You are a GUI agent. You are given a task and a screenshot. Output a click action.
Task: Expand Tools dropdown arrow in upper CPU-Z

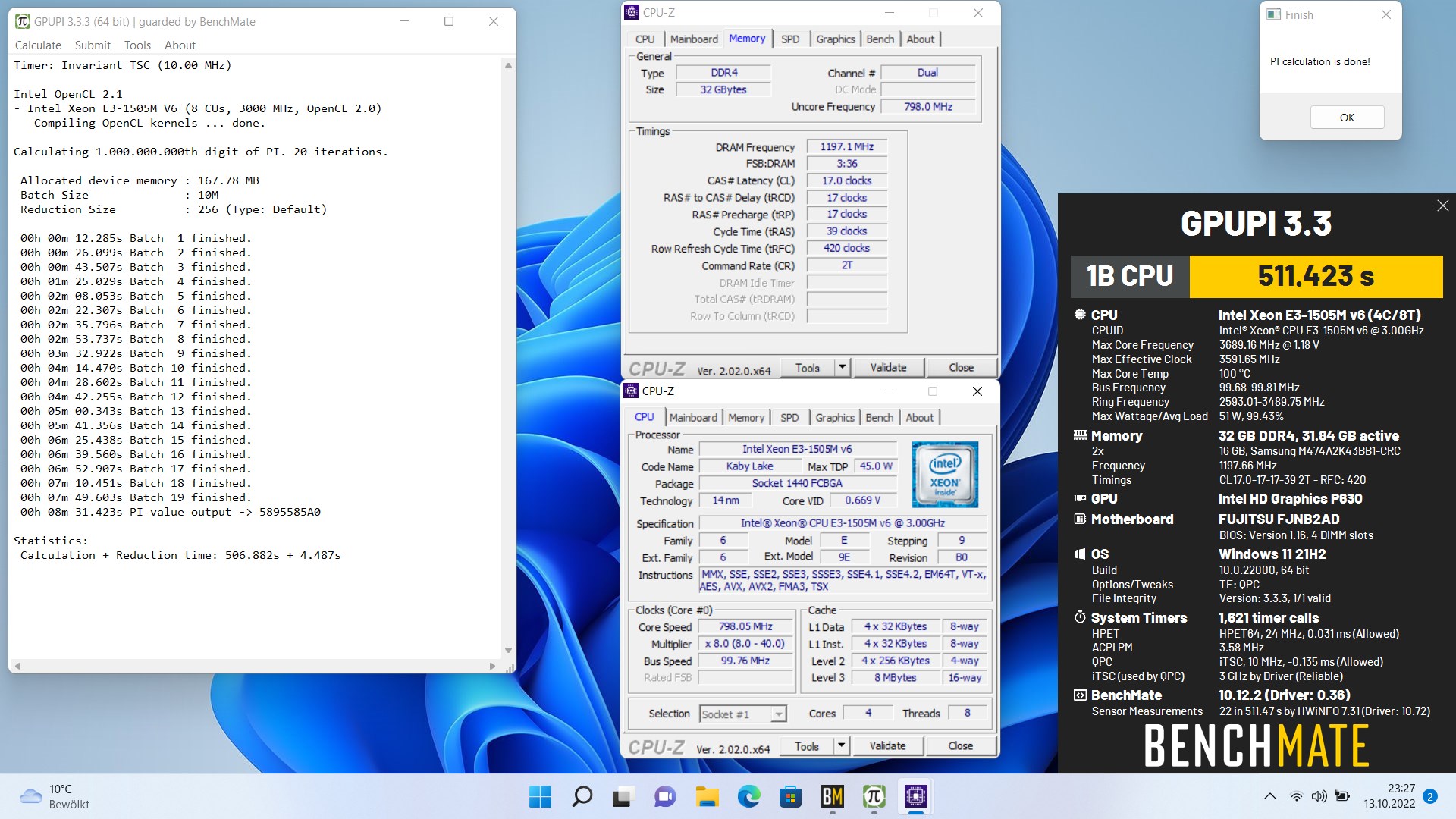(x=841, y=367)
